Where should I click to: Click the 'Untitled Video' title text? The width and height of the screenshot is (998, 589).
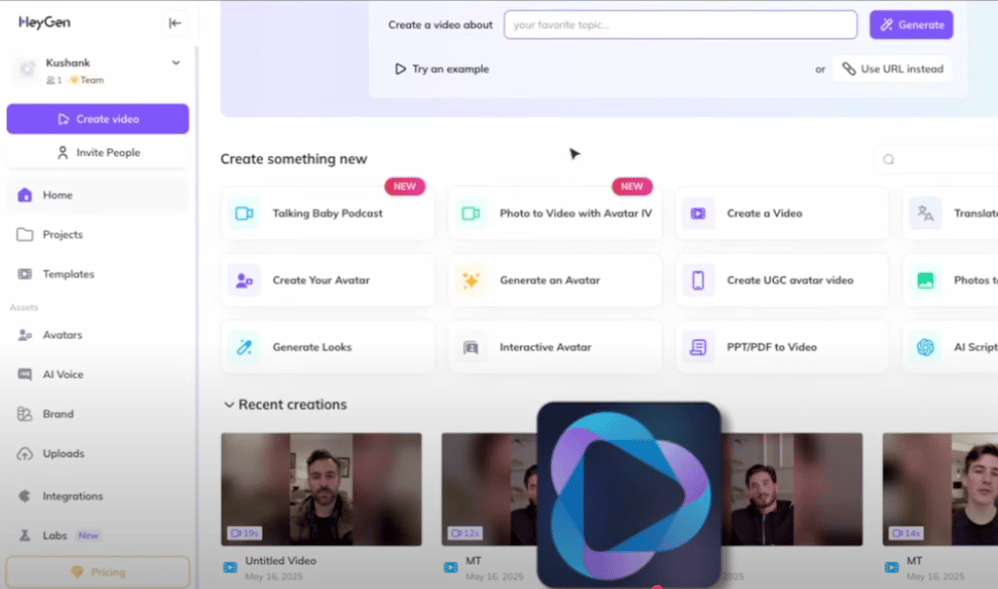pos(281,561)
